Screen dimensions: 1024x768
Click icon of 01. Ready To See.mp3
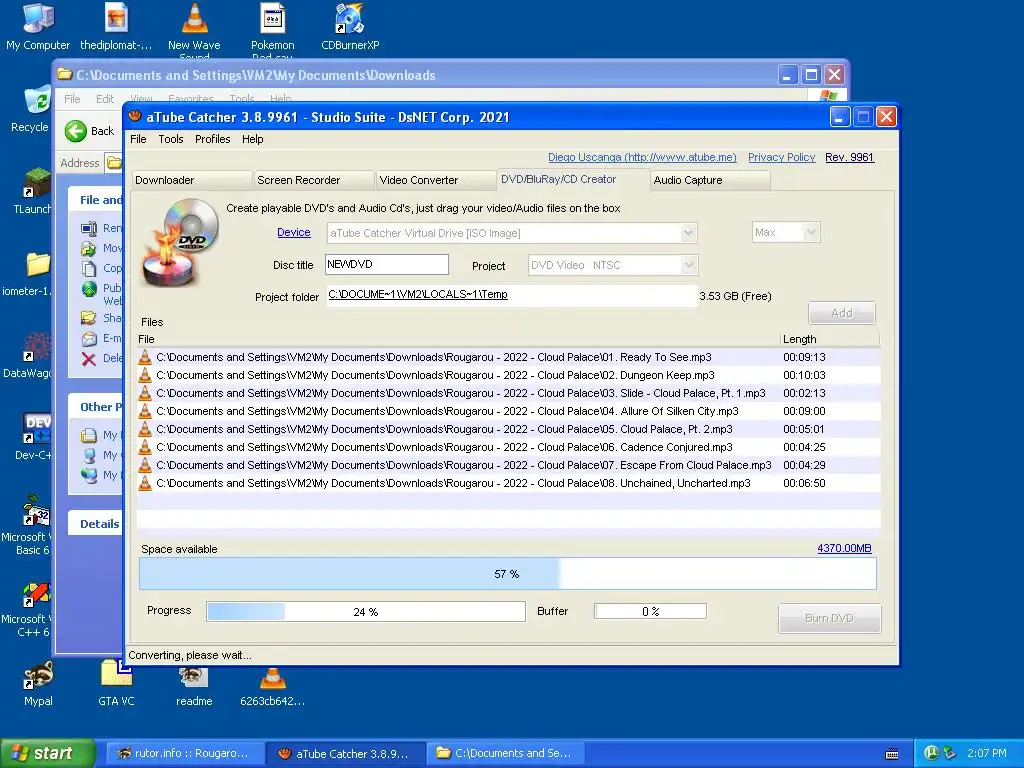tap(145, 357)
